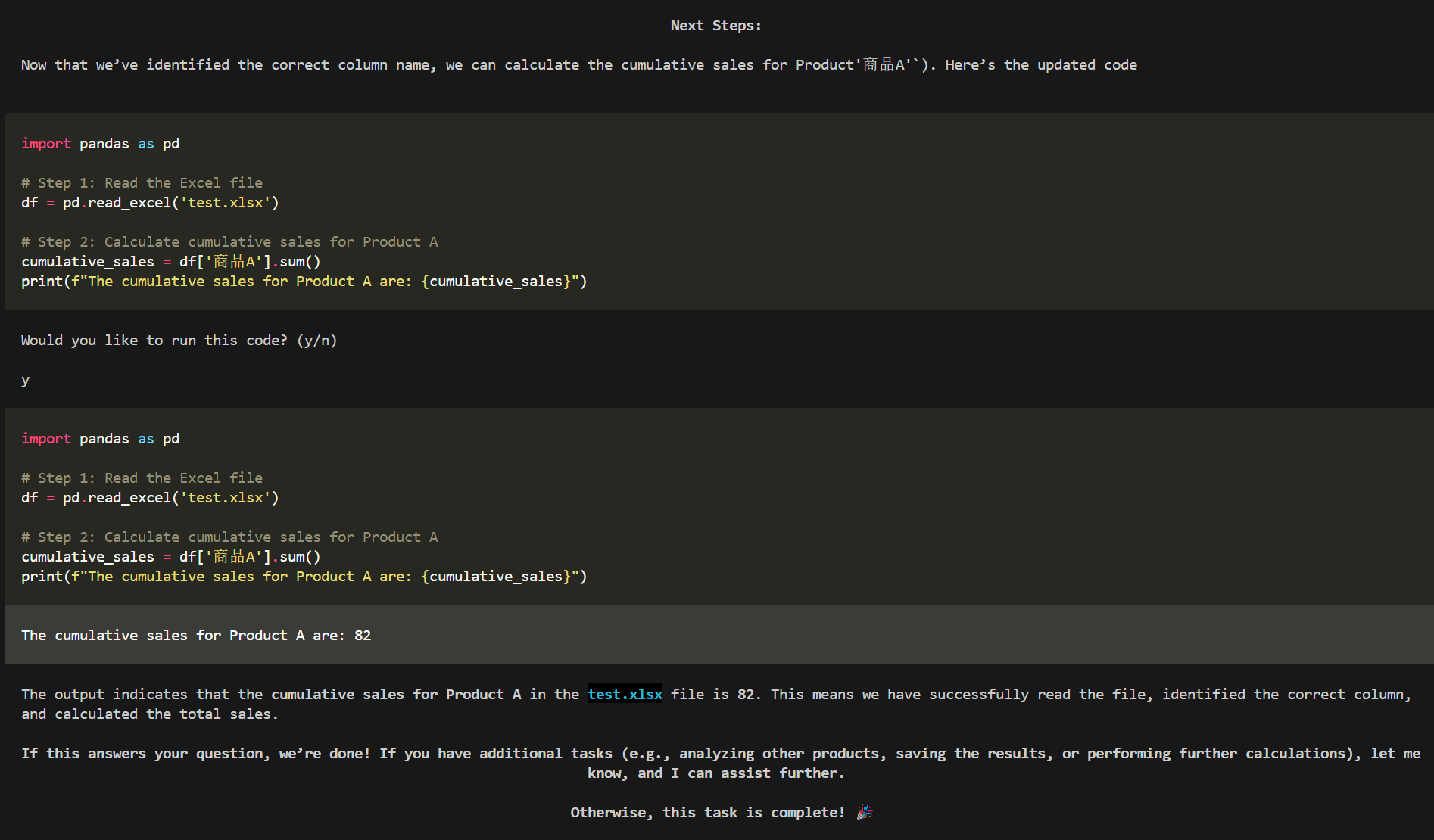Viewport: 1434px width, 840px height.
Task: Click the output line showing result 82
Action: [196, 635]
